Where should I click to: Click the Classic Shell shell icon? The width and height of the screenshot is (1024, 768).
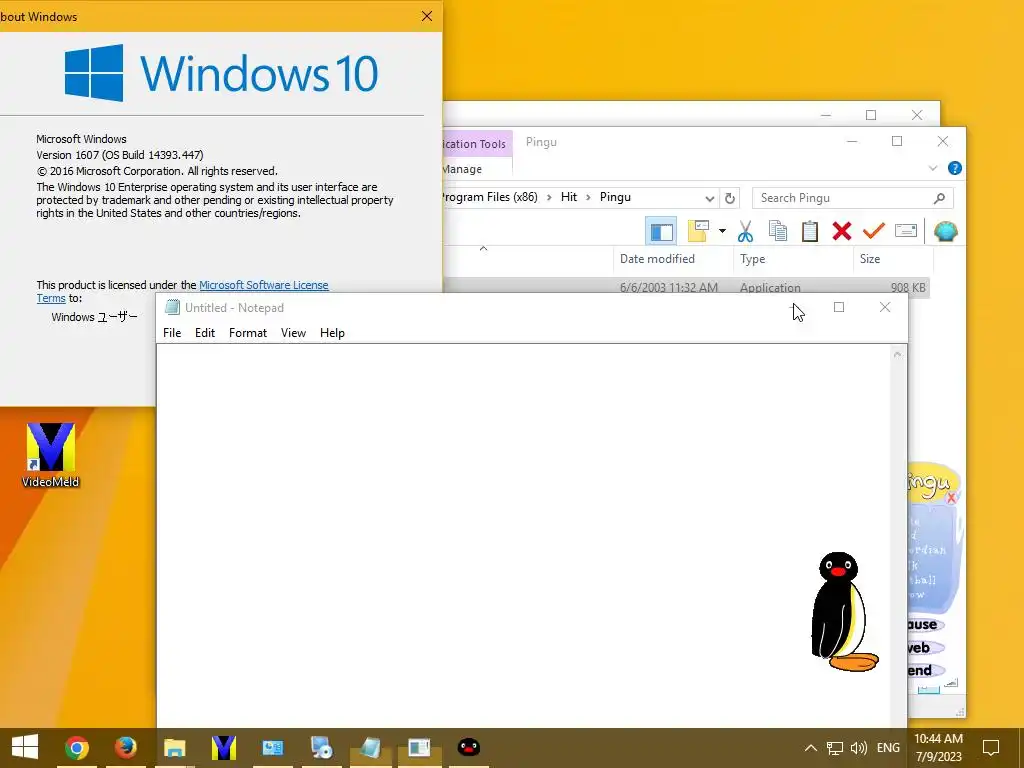[946, 231]
